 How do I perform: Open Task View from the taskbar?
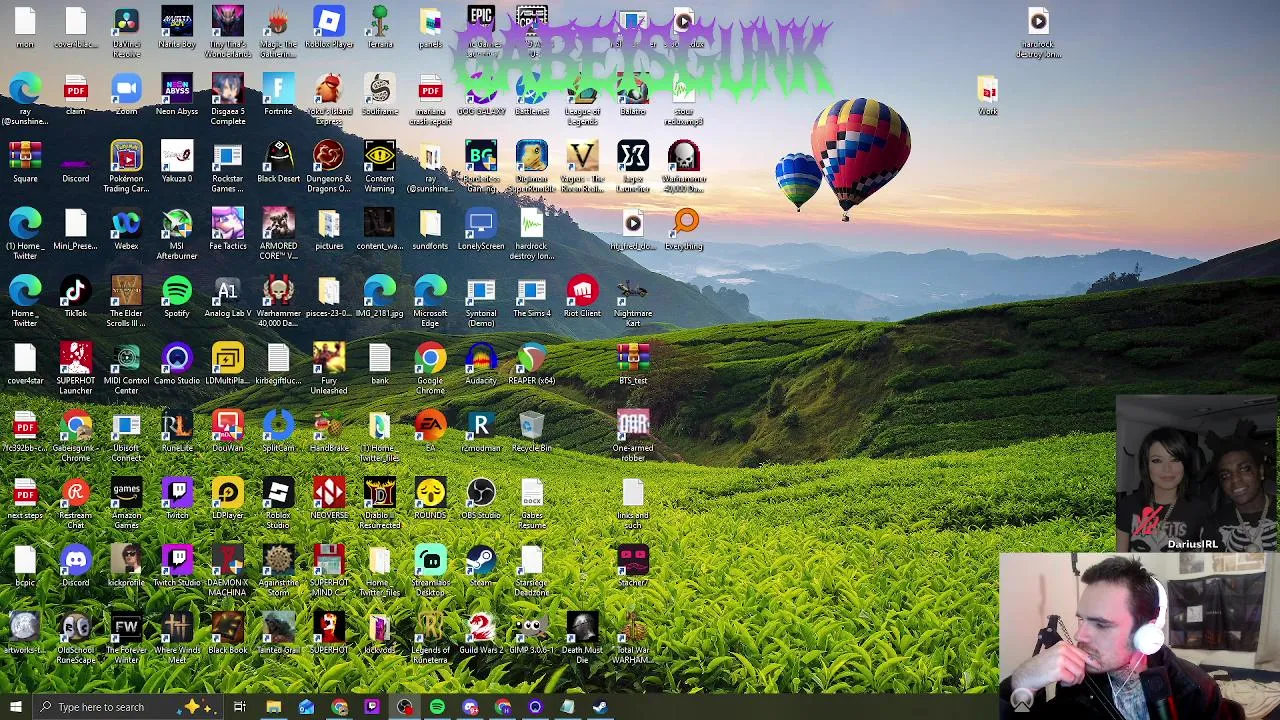pos(240,707)
